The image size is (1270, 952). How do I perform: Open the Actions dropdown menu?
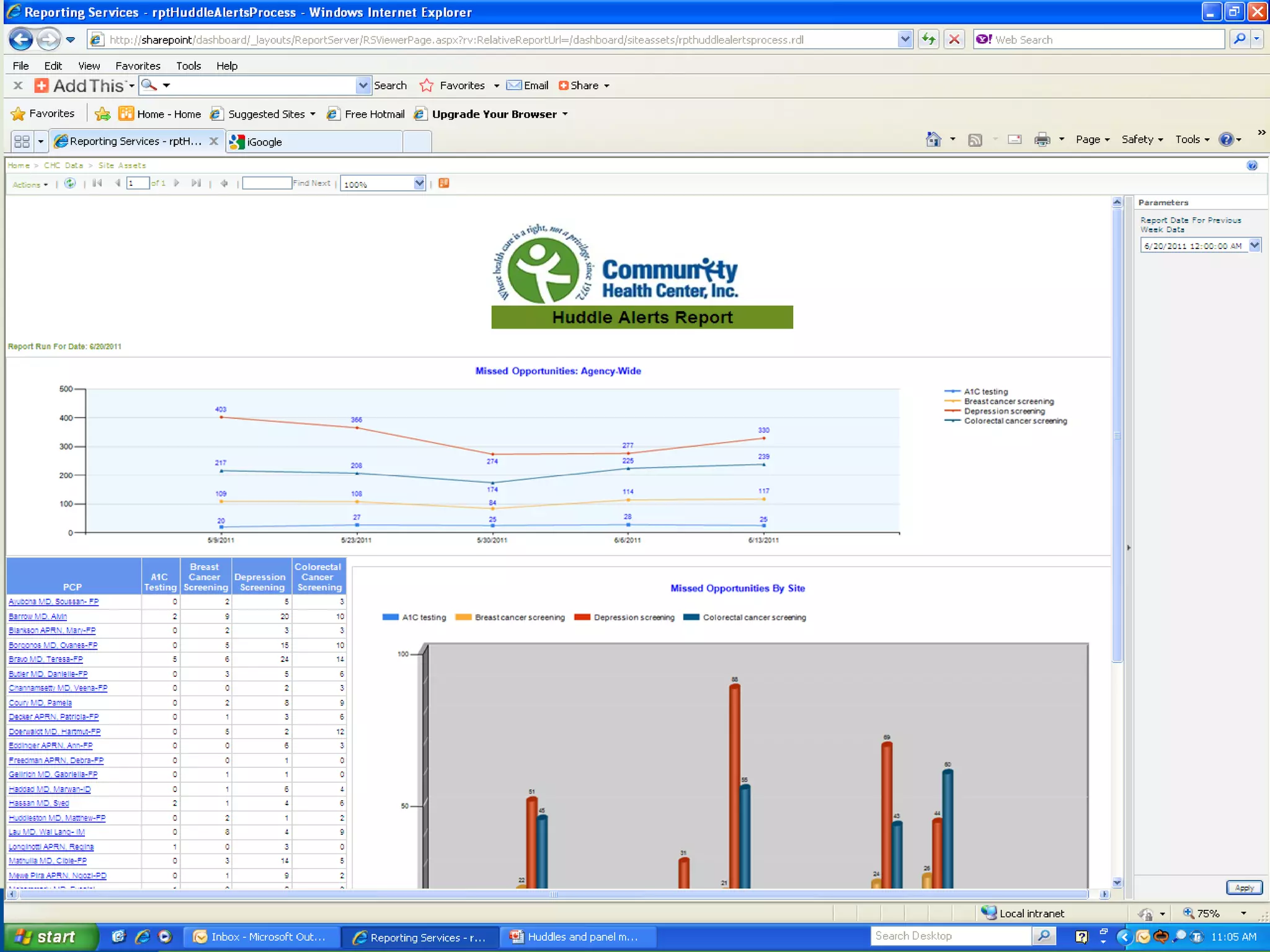pyautogui.click(x=30, y=184)
